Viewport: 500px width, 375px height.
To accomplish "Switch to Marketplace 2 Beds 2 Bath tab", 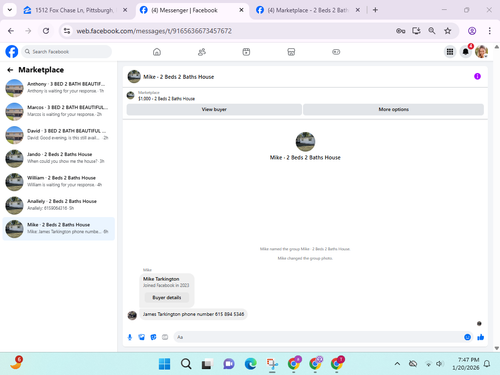I will click(x=307, y=10).
